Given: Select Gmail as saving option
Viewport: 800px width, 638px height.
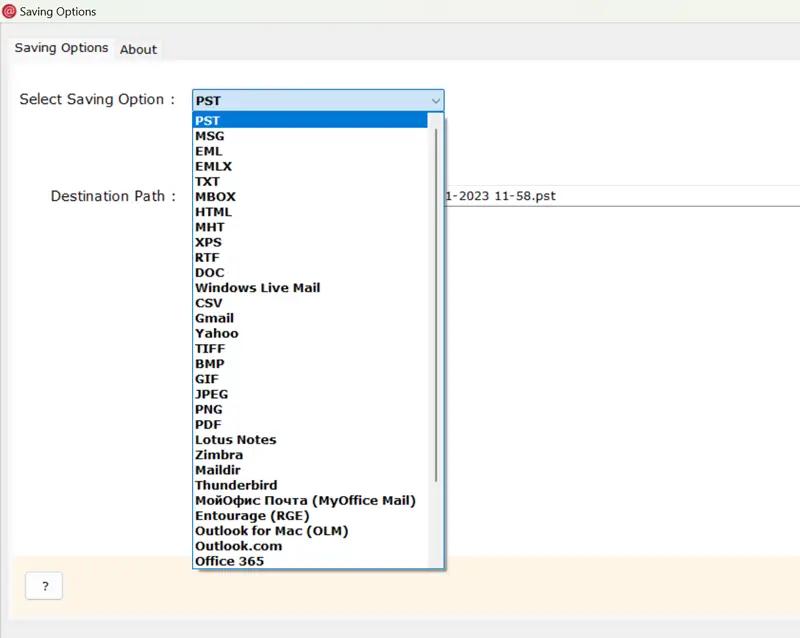Looking at the screenshot, I should [x=310, y=318].
